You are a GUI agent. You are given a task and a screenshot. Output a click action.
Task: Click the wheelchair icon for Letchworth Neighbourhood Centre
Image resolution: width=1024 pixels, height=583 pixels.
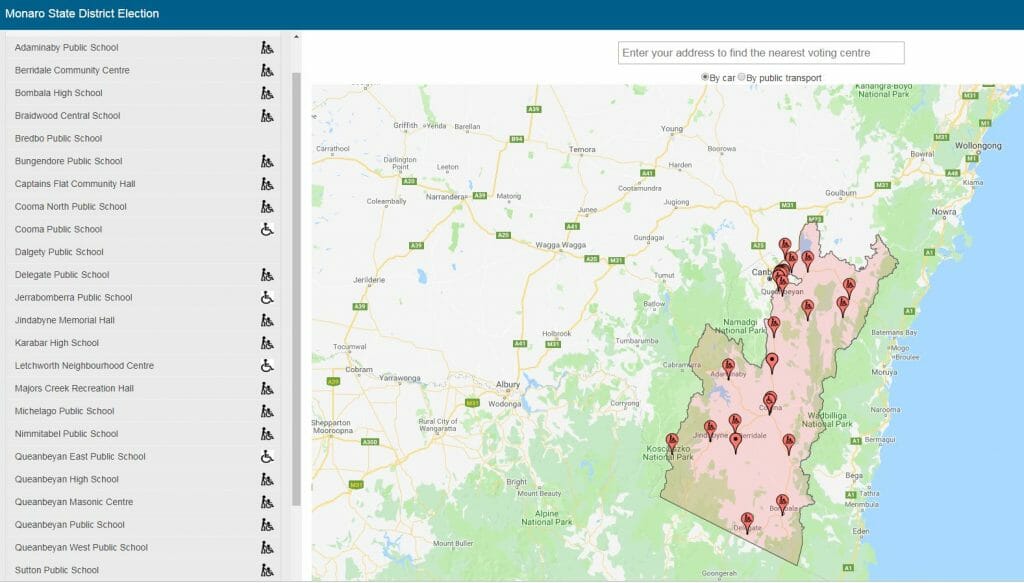[264, 365]
